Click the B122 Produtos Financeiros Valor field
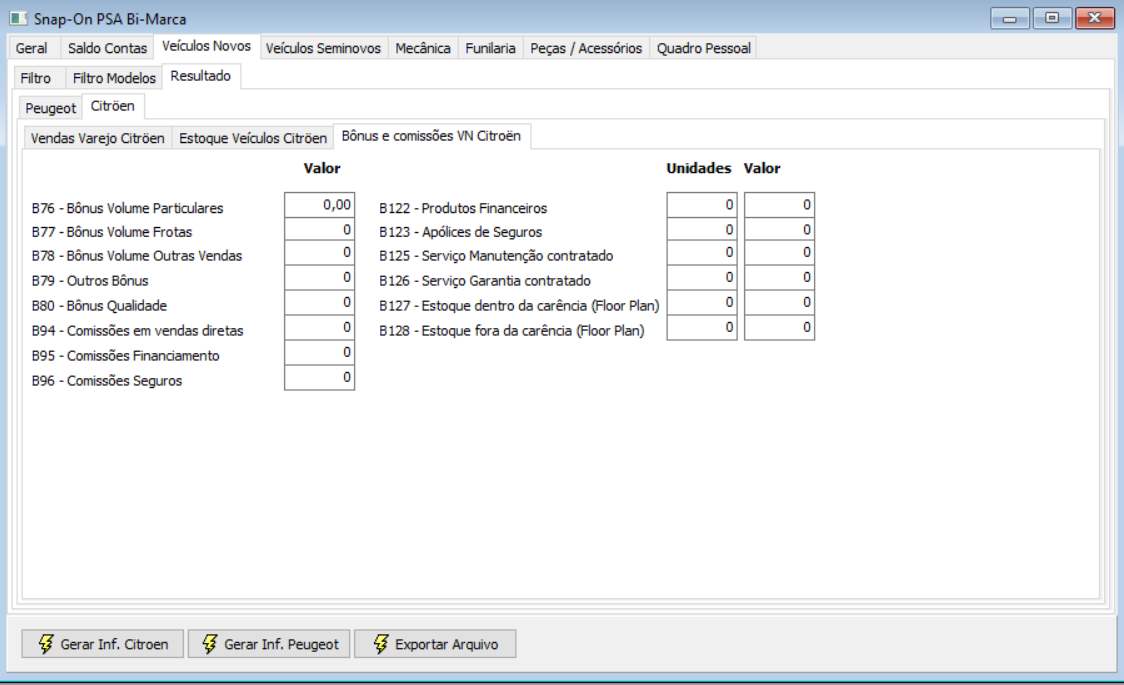 pos(779,205)
